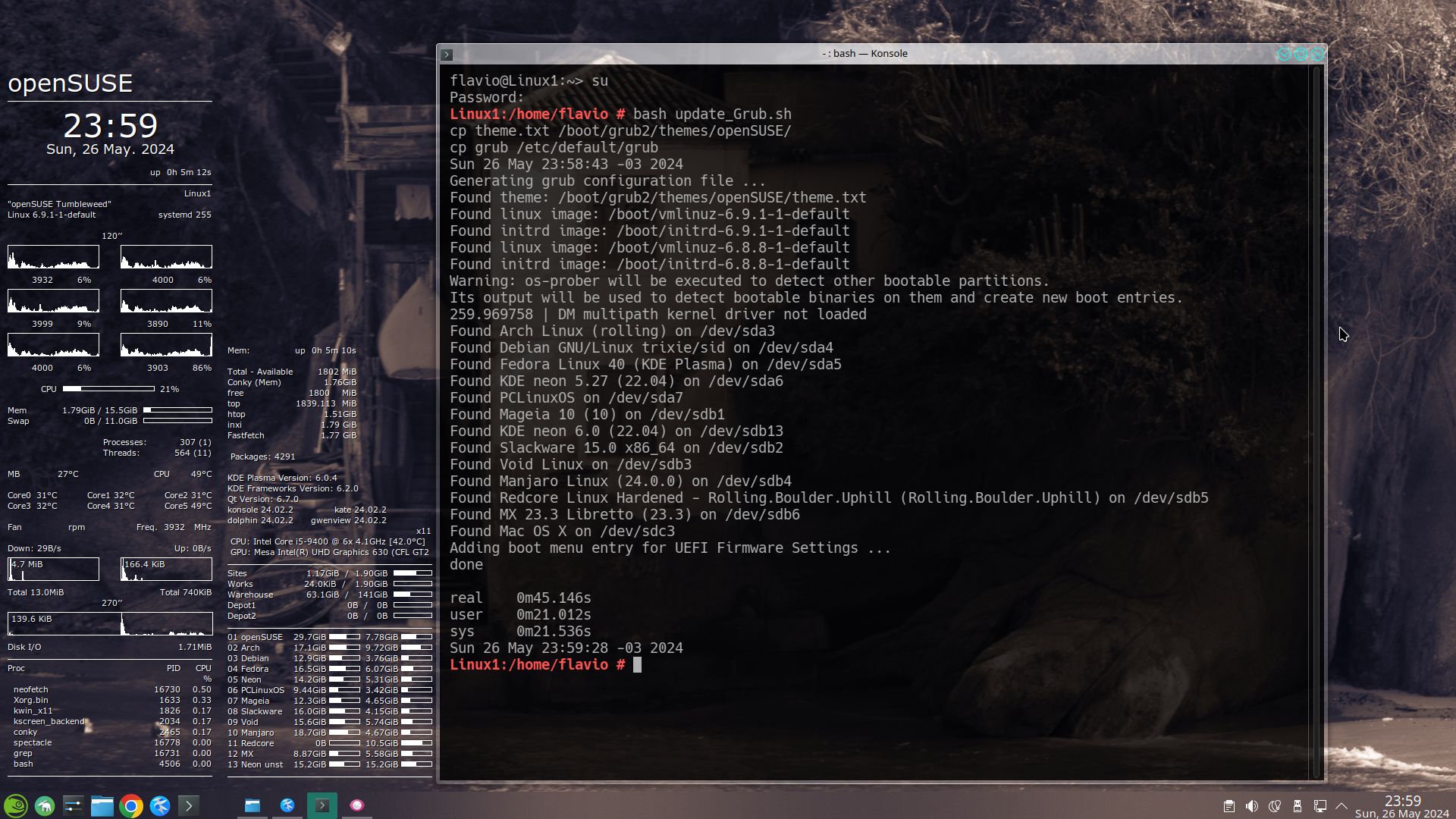This screenshot has width=1456, height=819.
Task: Click the Conky 'Disk I/O' label
Action: (x=24, y=647)
